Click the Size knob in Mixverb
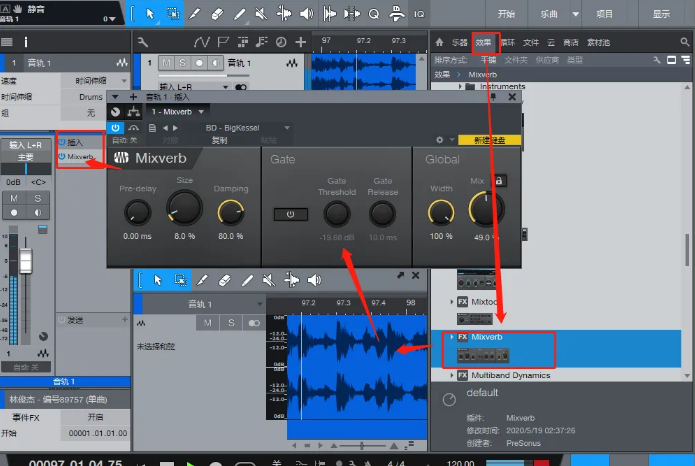The height and width of the screenshot is (466, 695). tap(184, 208)
